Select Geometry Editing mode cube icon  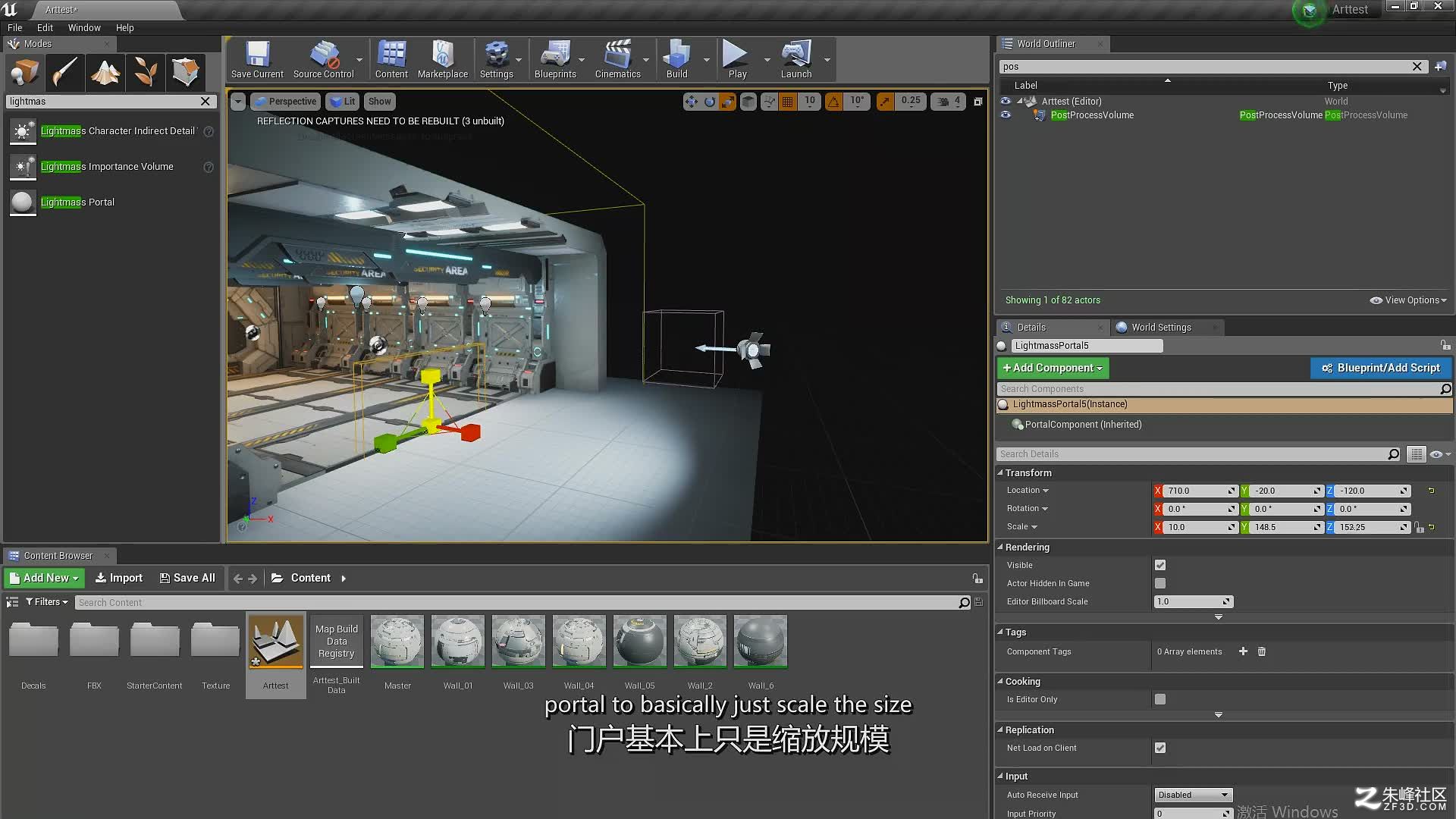(186, 73)
